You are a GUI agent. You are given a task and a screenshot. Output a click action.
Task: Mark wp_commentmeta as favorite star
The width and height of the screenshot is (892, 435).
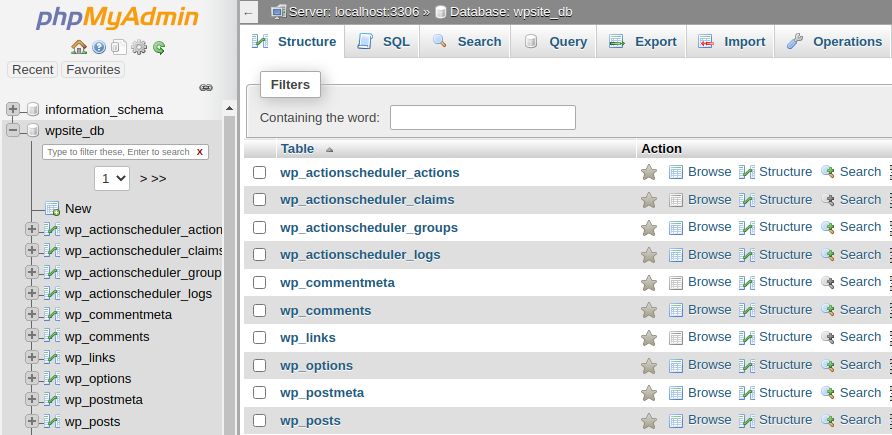(x=649, y=283)
